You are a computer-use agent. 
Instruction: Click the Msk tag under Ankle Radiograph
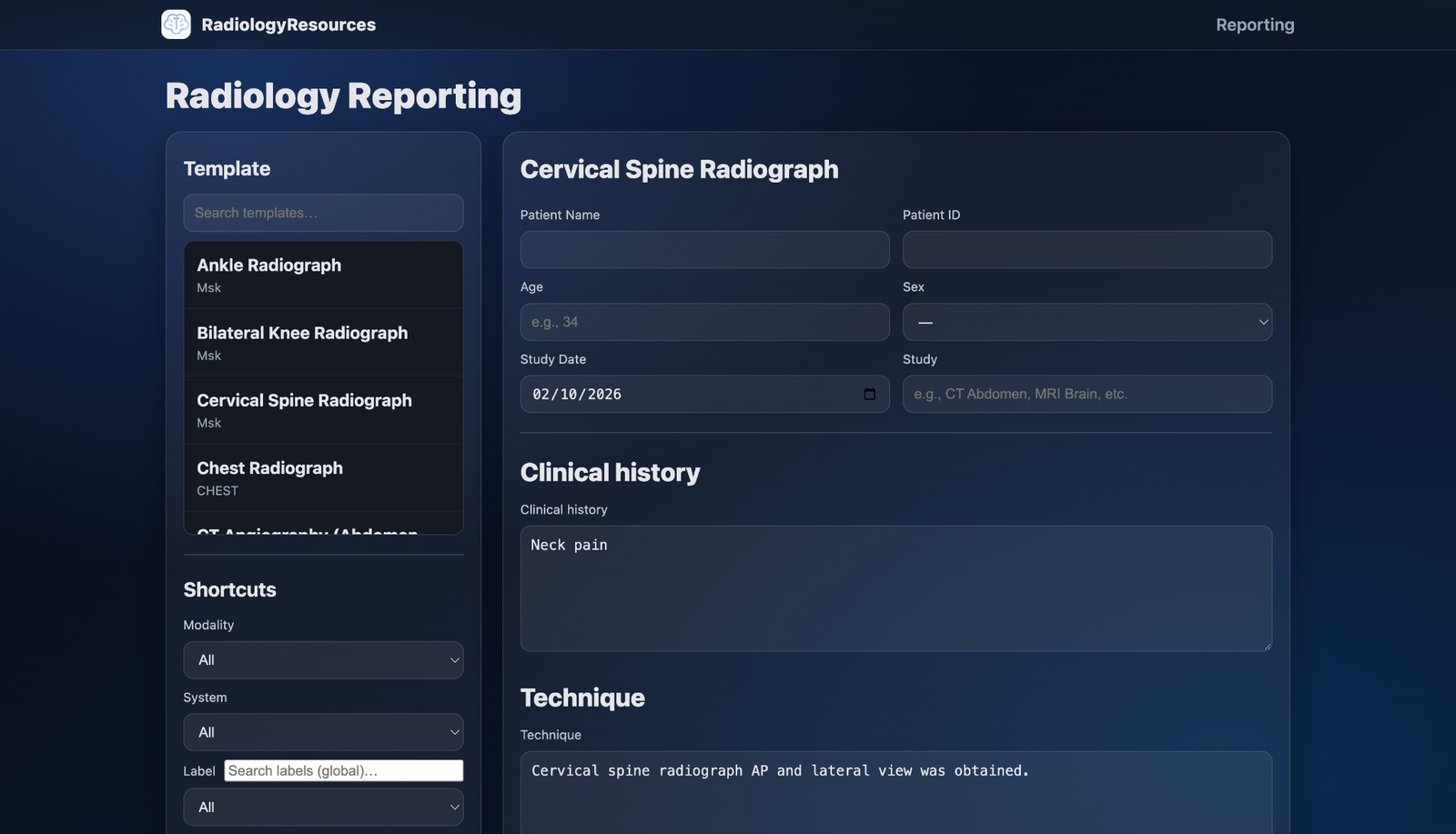coord(208,287)
